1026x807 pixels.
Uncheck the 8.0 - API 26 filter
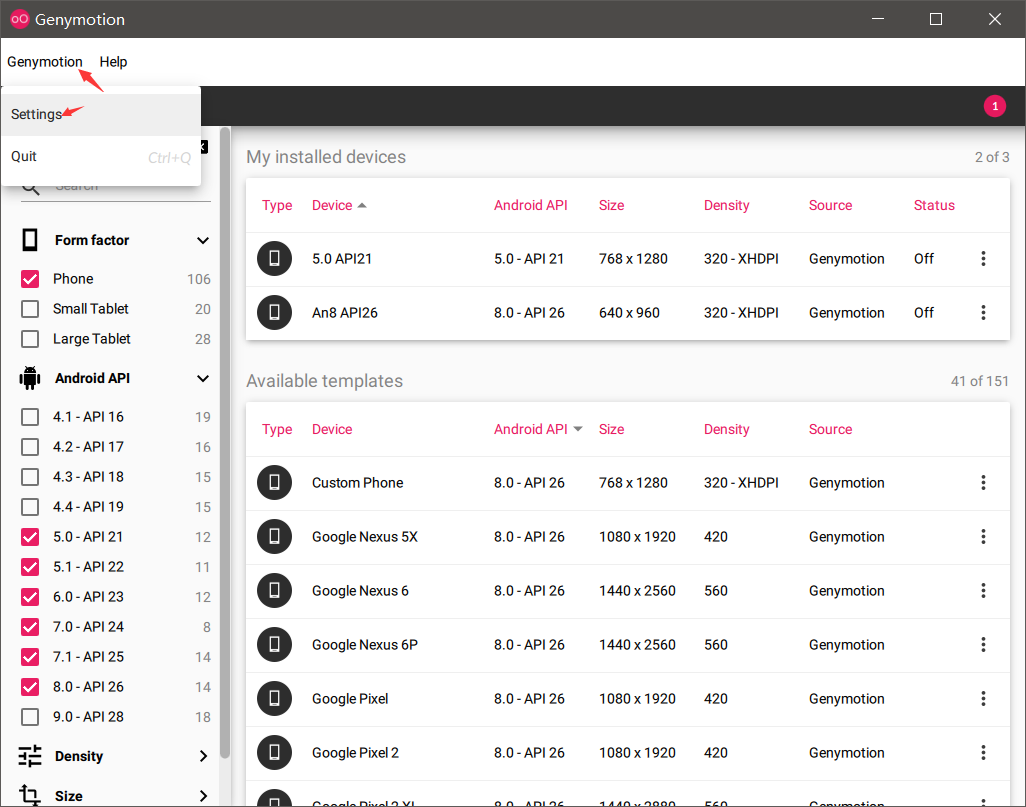[x=30, y=687]
